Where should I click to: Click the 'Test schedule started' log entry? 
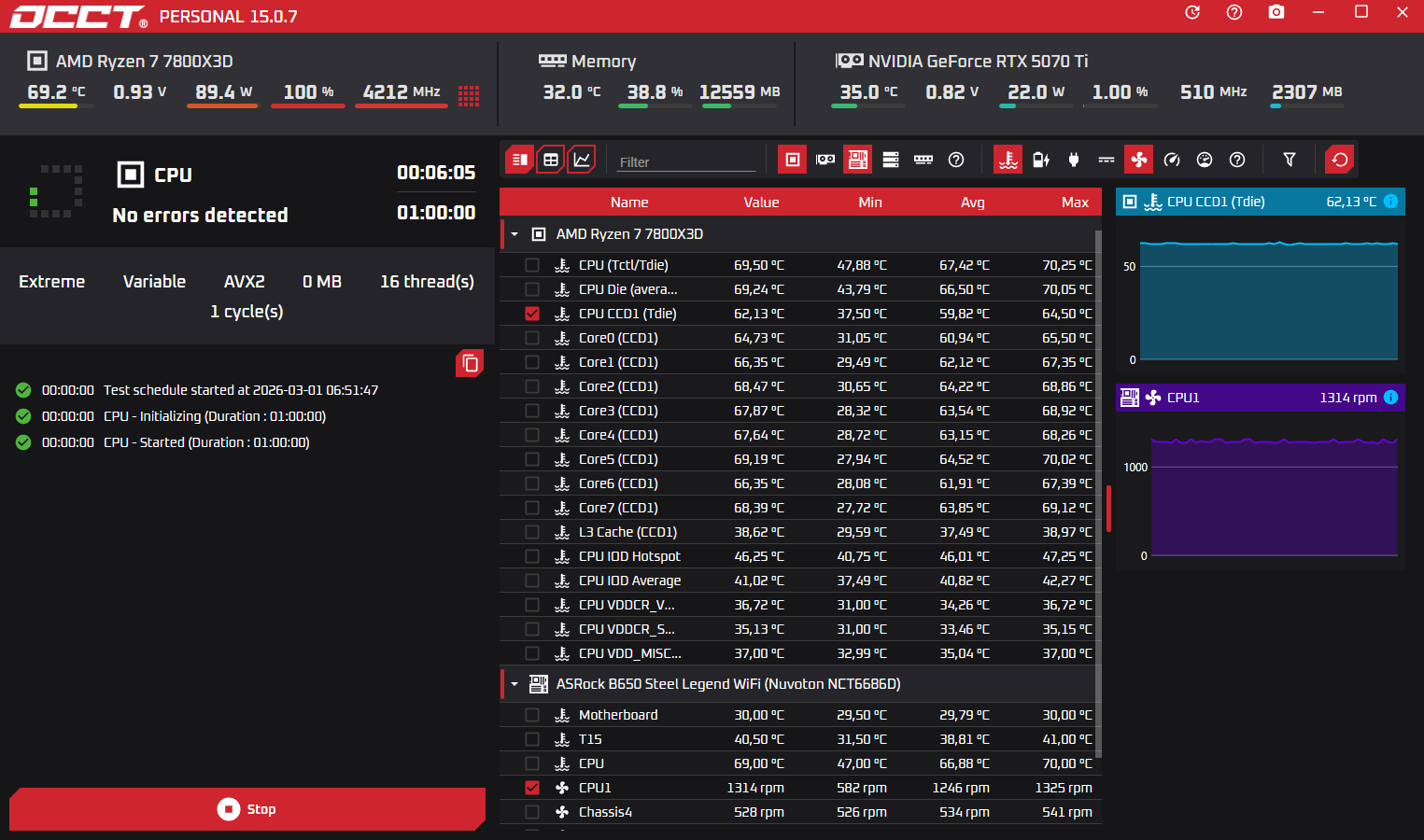(241, 390)
